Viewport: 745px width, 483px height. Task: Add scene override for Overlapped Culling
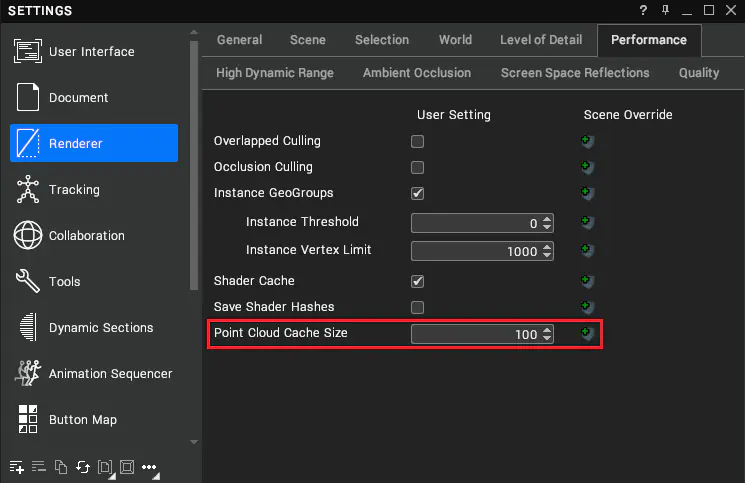587,141
